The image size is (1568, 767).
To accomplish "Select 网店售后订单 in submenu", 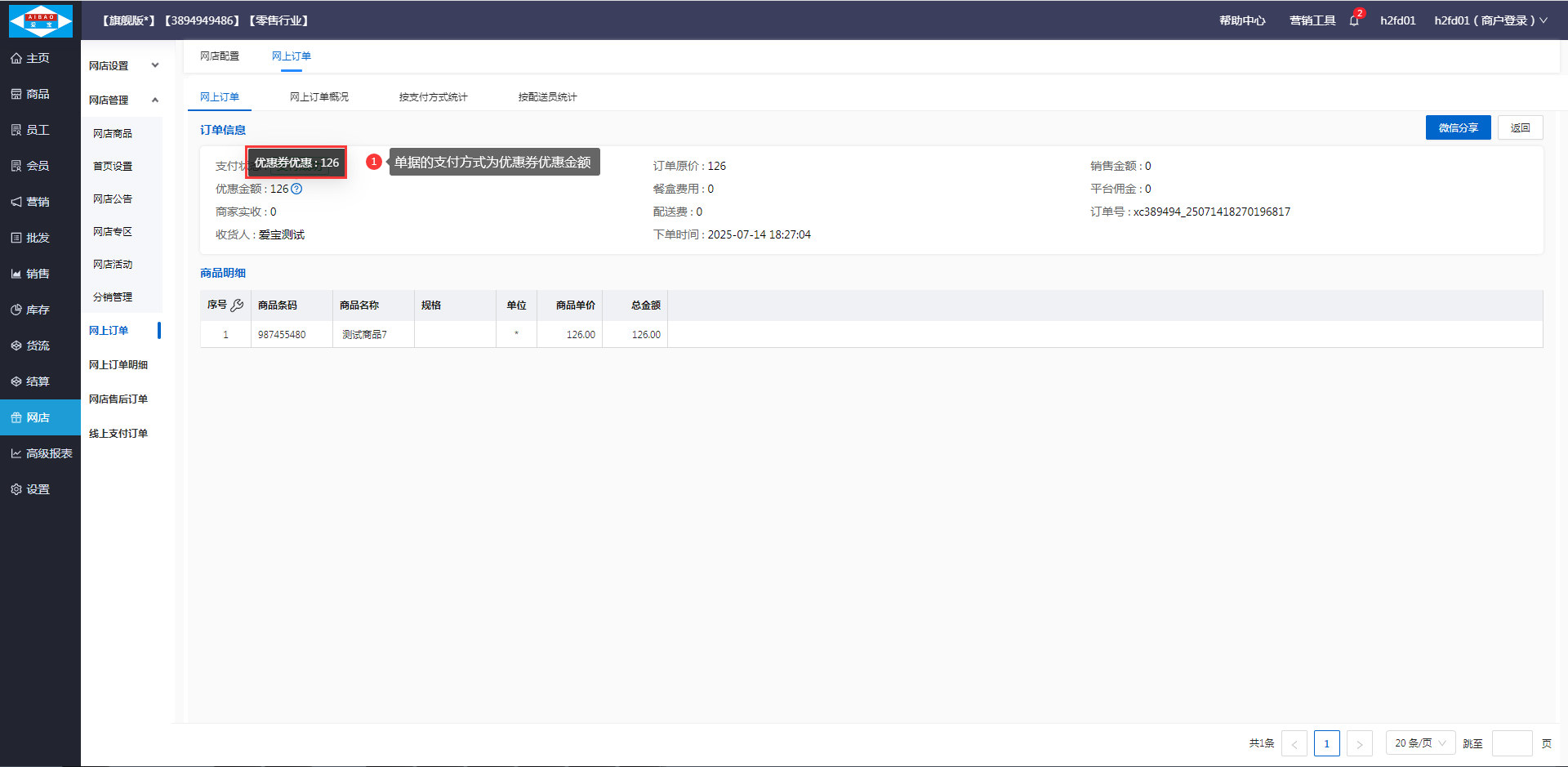I will 118,399.
